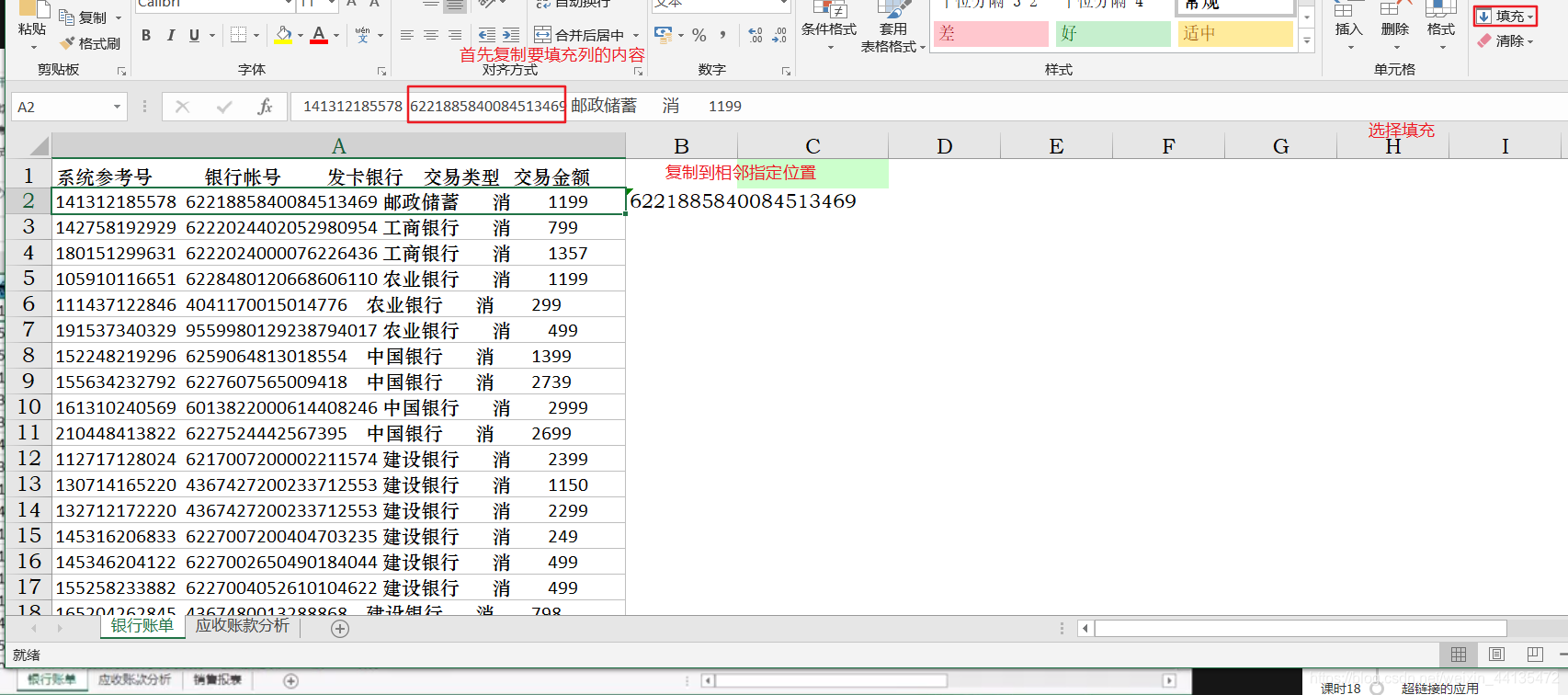
Task: Switch to Page Break Preview view
Action: click(x=1535, y=655)
